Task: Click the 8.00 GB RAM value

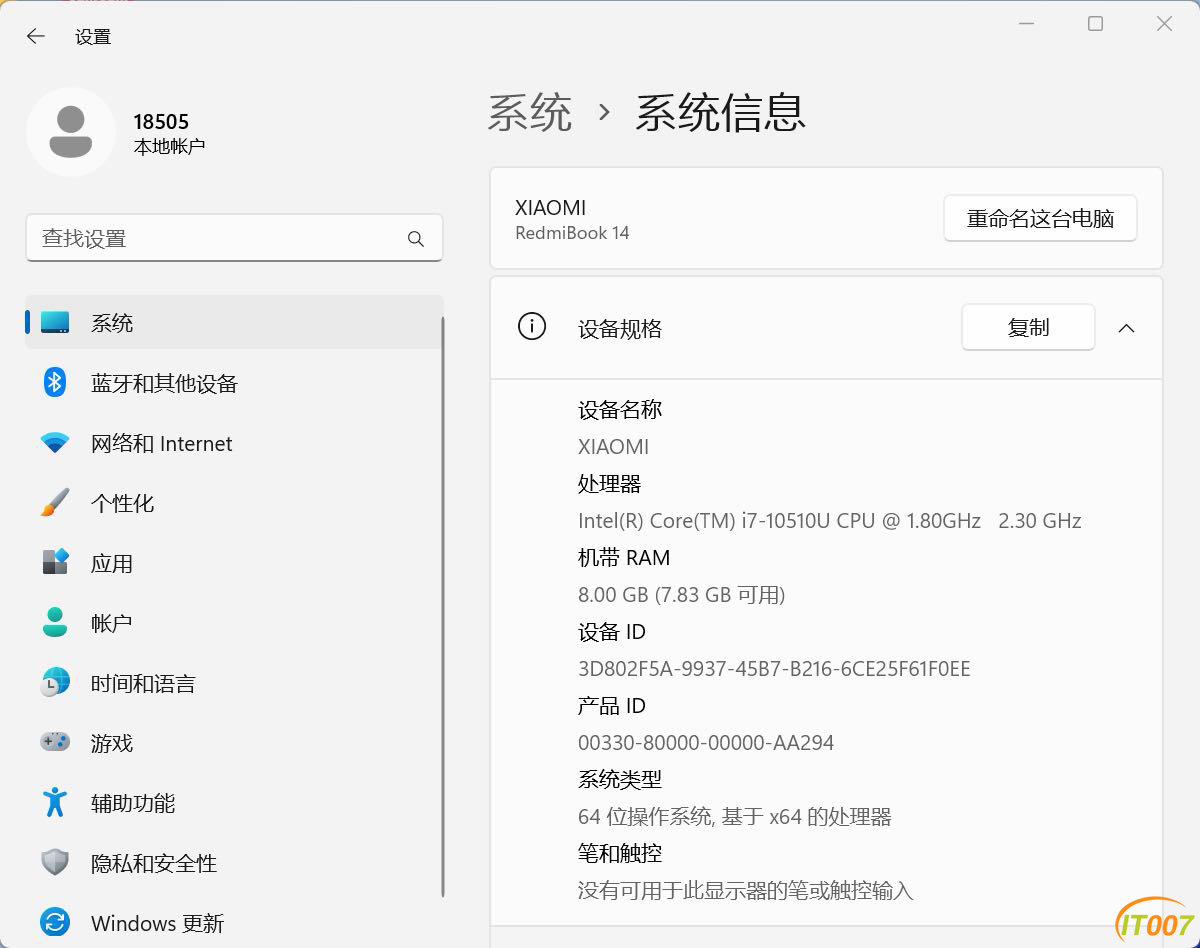Action: pyautogui.click(x=681, y=594)
